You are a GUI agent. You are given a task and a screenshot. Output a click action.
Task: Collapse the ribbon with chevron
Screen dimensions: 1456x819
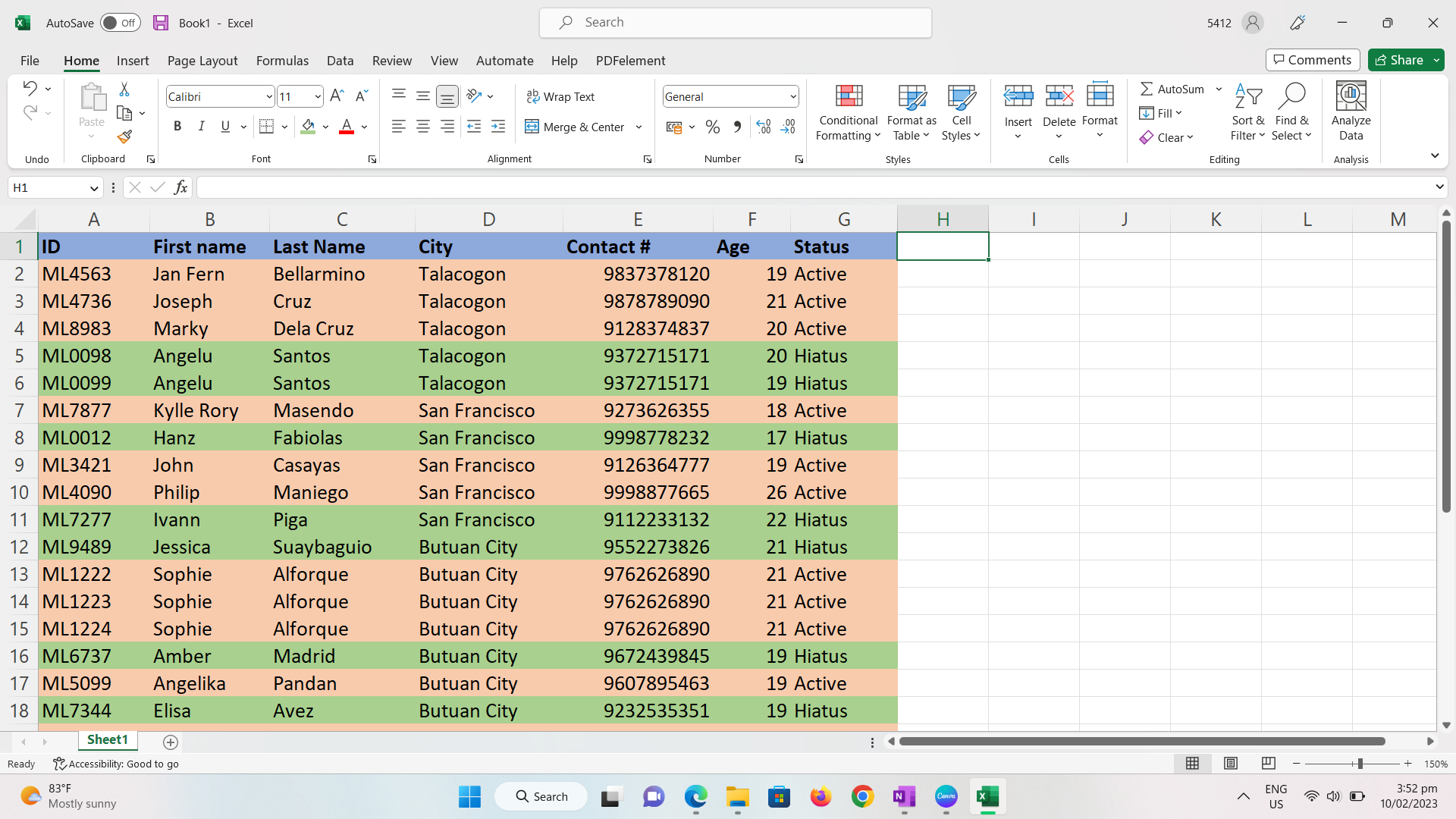click(x=1435, y=155)
